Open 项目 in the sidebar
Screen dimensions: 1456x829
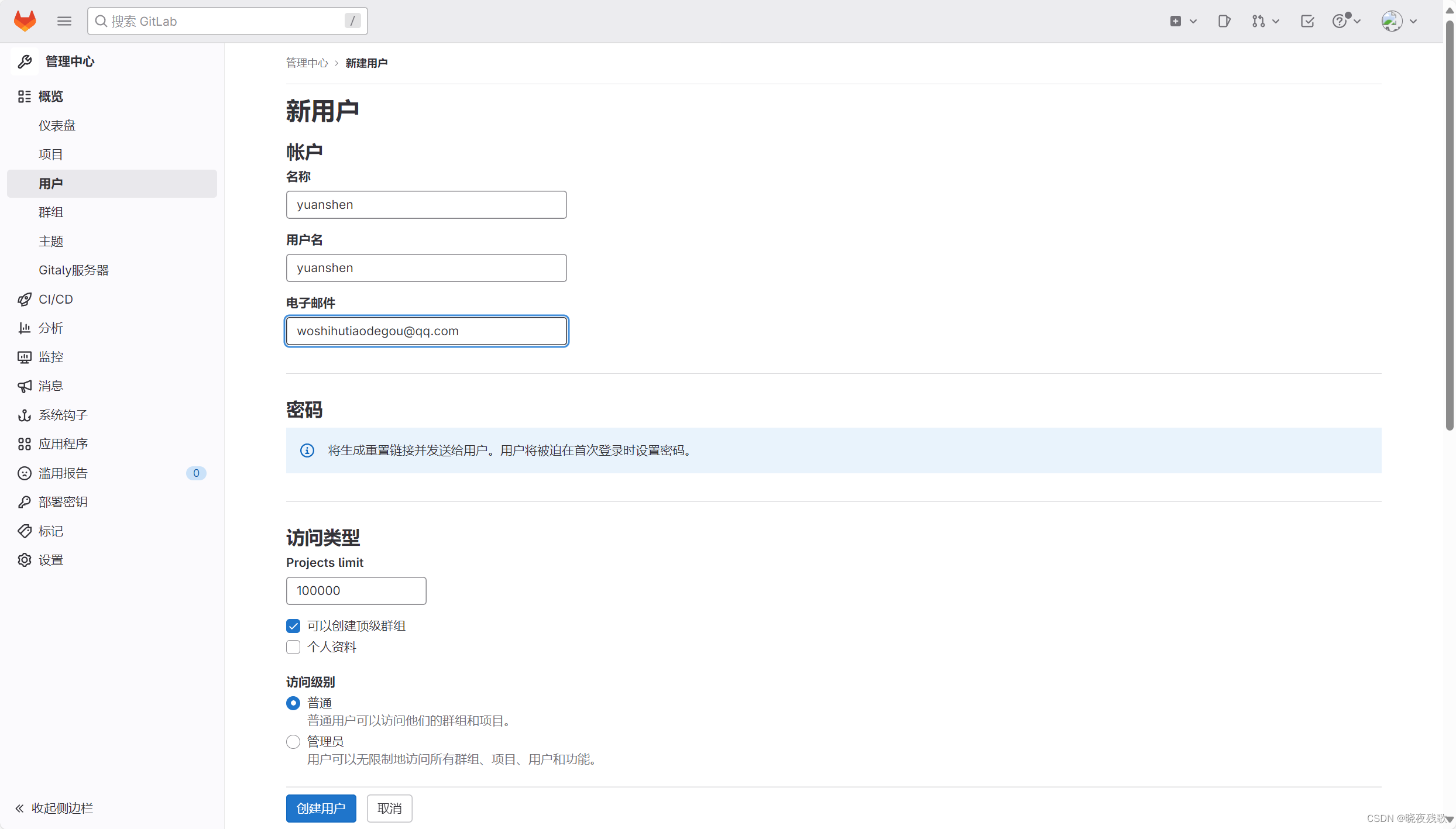[112, 154]
